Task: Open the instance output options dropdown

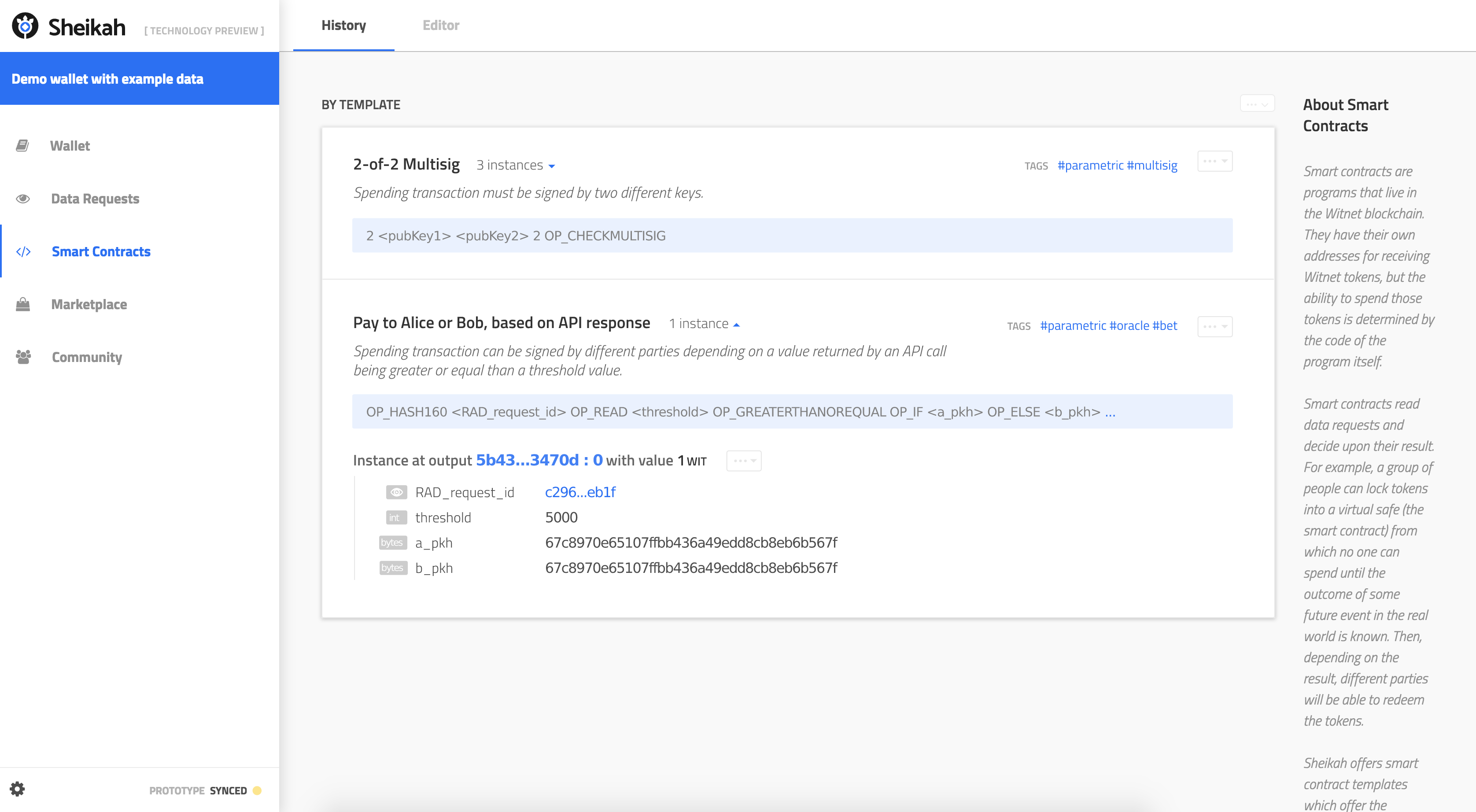Action: (x=744, y=461)
